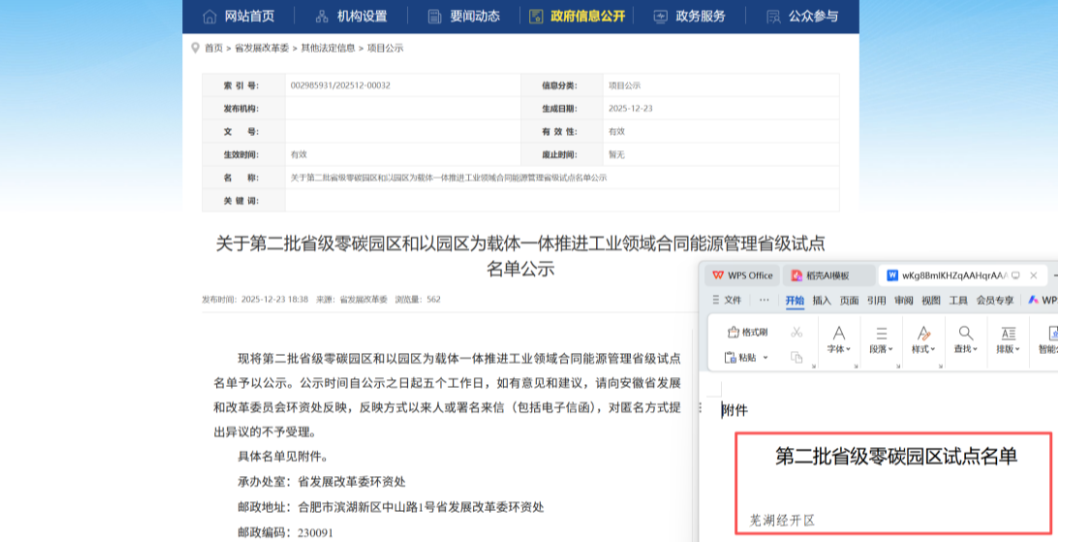Go to 网站首页 in the site navigation

[x=250, y=16]
